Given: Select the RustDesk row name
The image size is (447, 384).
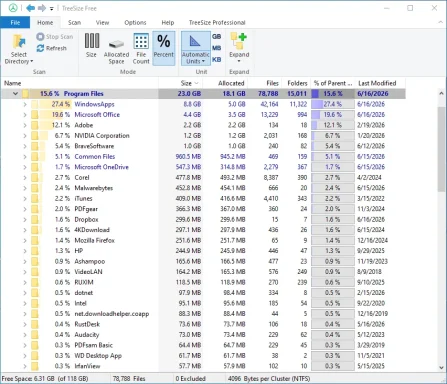Looking at the screenshot, I should (87, 324).
